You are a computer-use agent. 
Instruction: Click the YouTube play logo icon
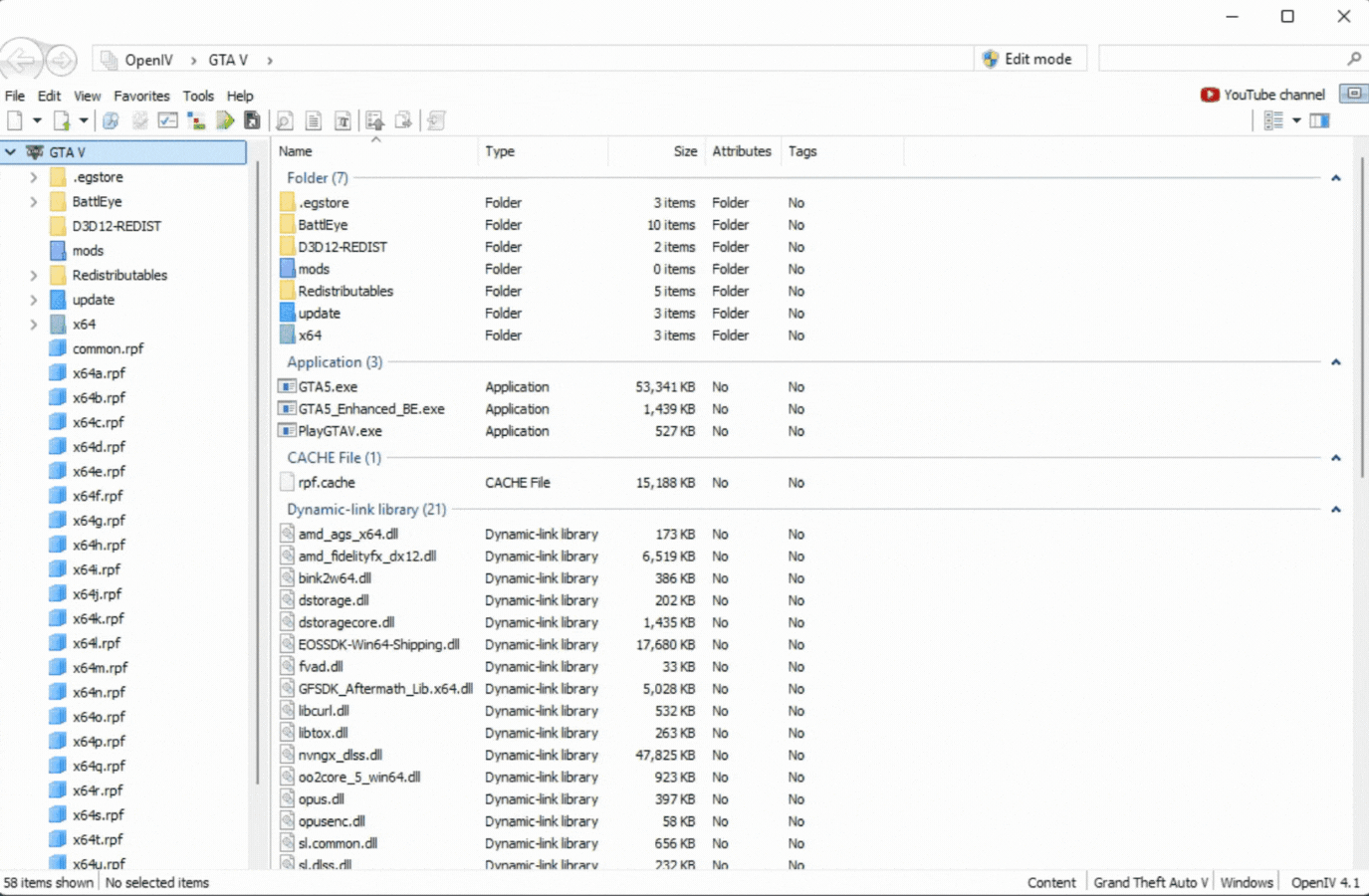coord(1210,95)
